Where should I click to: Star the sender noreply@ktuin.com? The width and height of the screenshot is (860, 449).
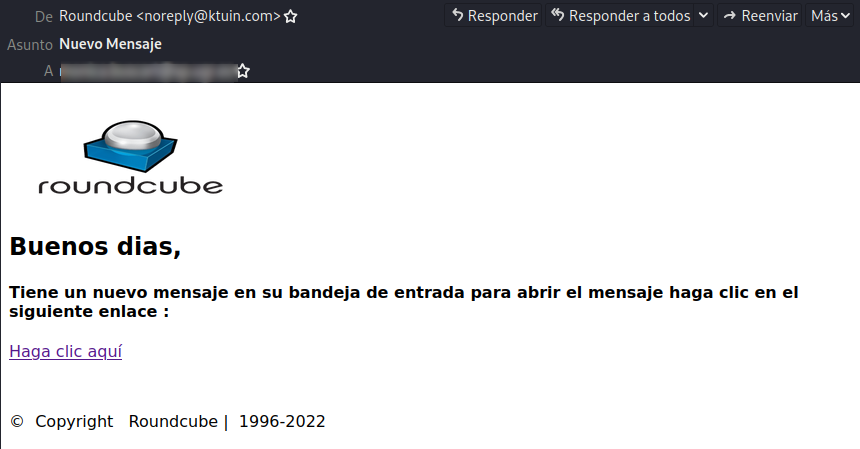tap(291, 16)
